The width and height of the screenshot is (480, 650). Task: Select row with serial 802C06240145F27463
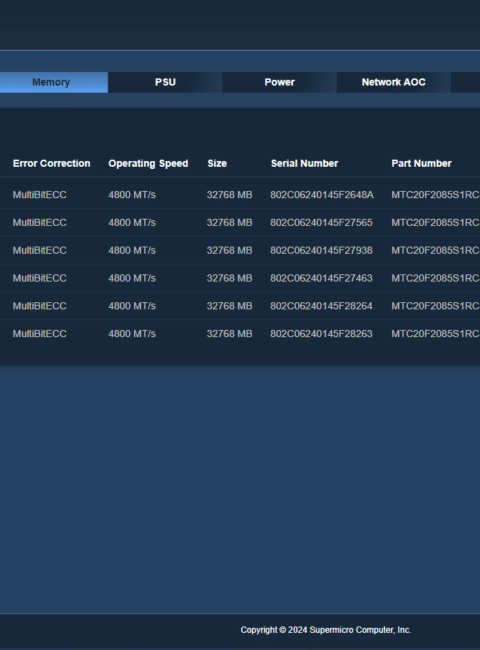[x=240, y=278]
